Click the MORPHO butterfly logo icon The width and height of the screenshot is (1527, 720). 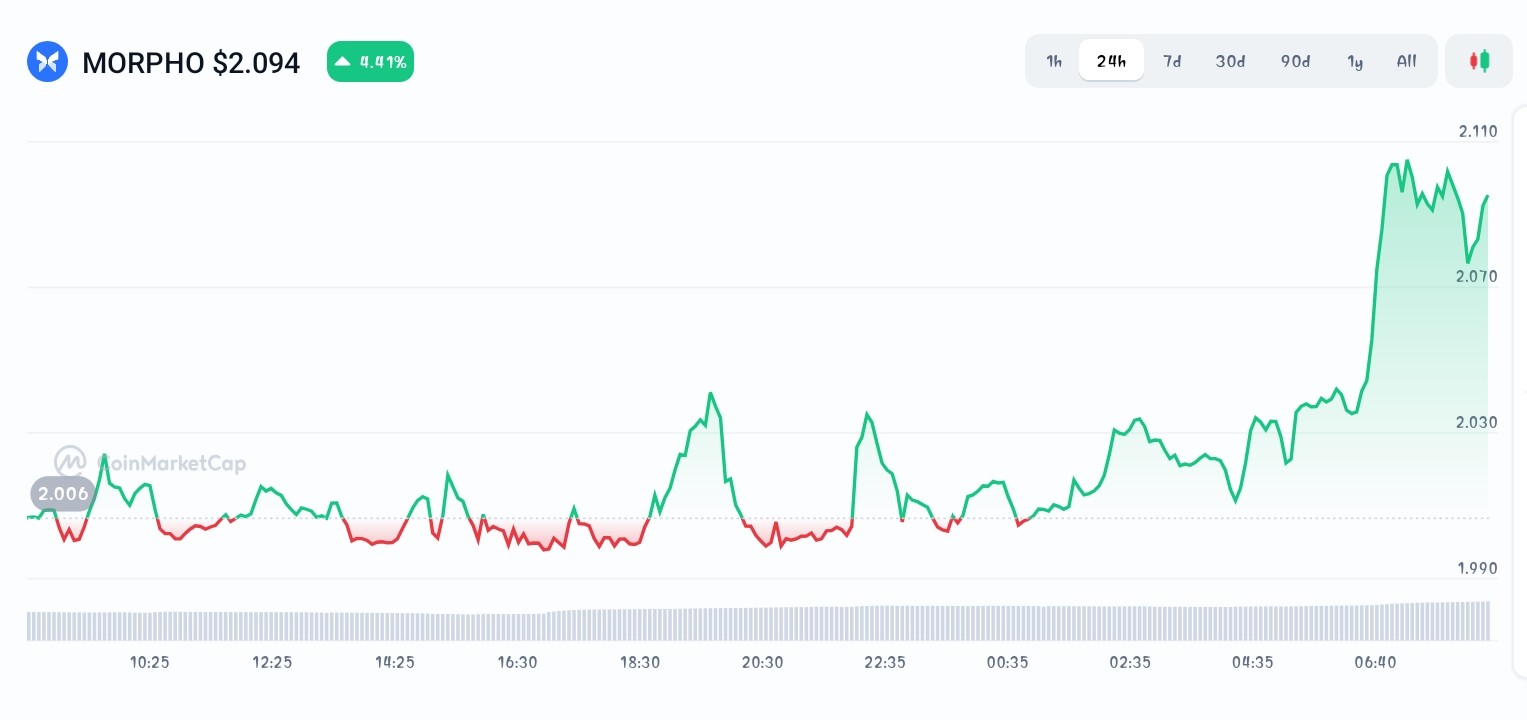(47, 62)
